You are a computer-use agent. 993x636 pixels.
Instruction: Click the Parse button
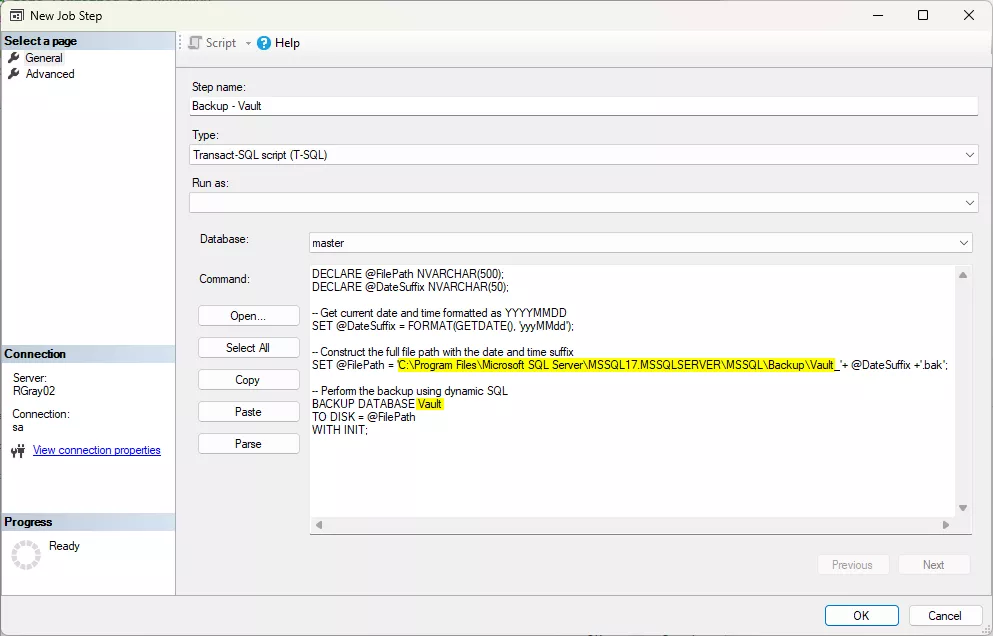[x=248, y=443]
